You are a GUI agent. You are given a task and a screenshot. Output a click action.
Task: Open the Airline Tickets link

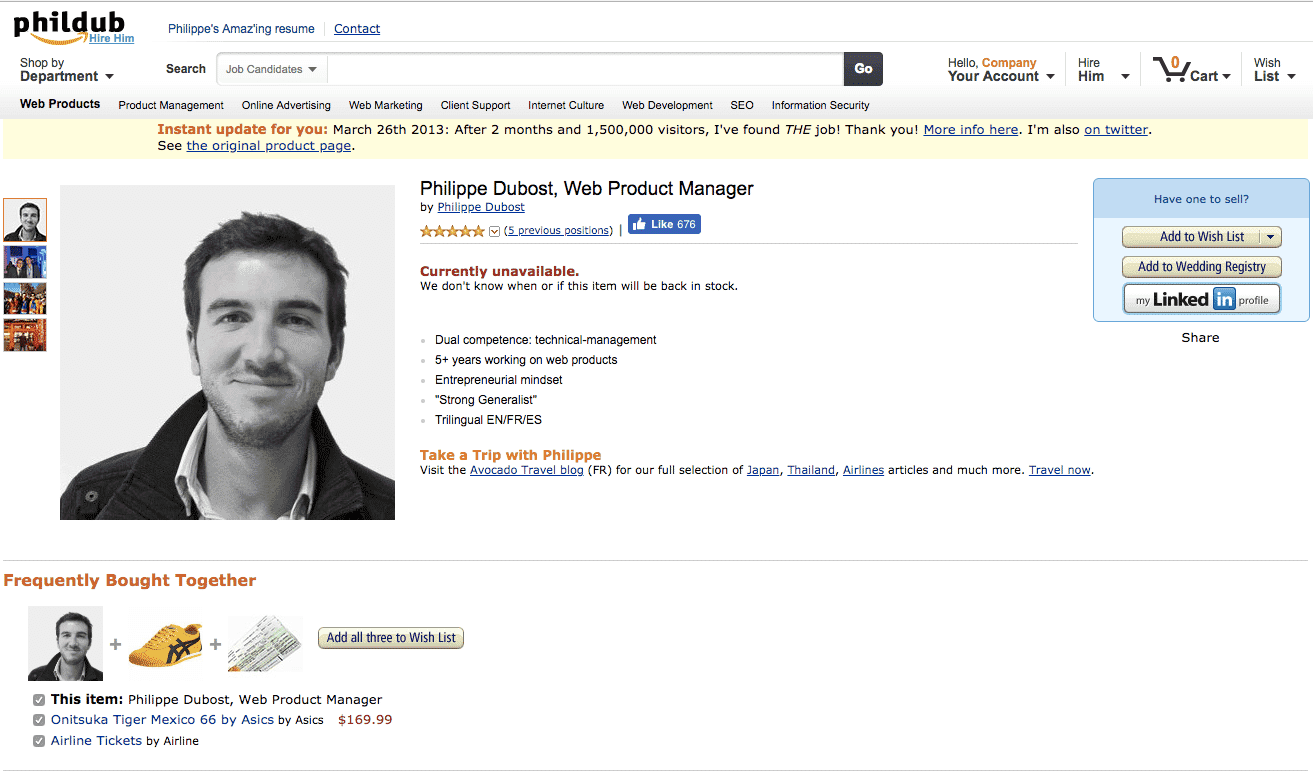click(96, 741)
